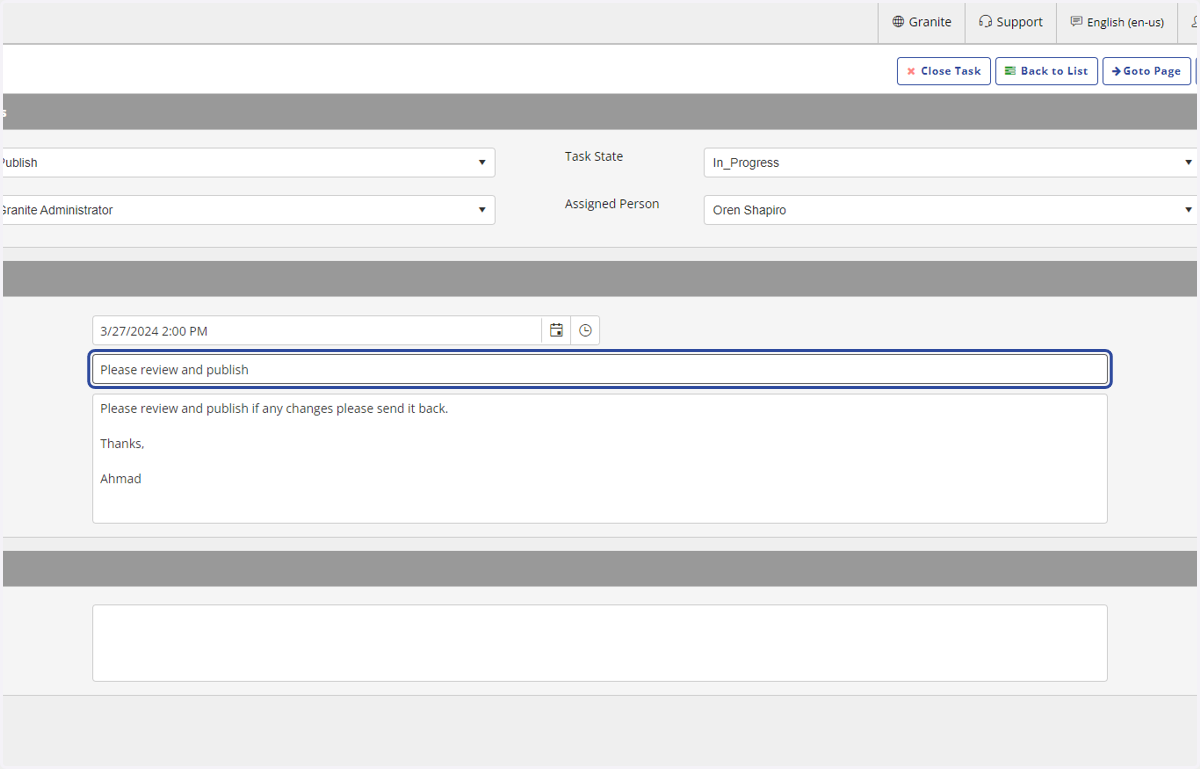This screenshot has width=1200, height=769.
Task: Click the Goto Page button
Action: tap(1147, 71)
